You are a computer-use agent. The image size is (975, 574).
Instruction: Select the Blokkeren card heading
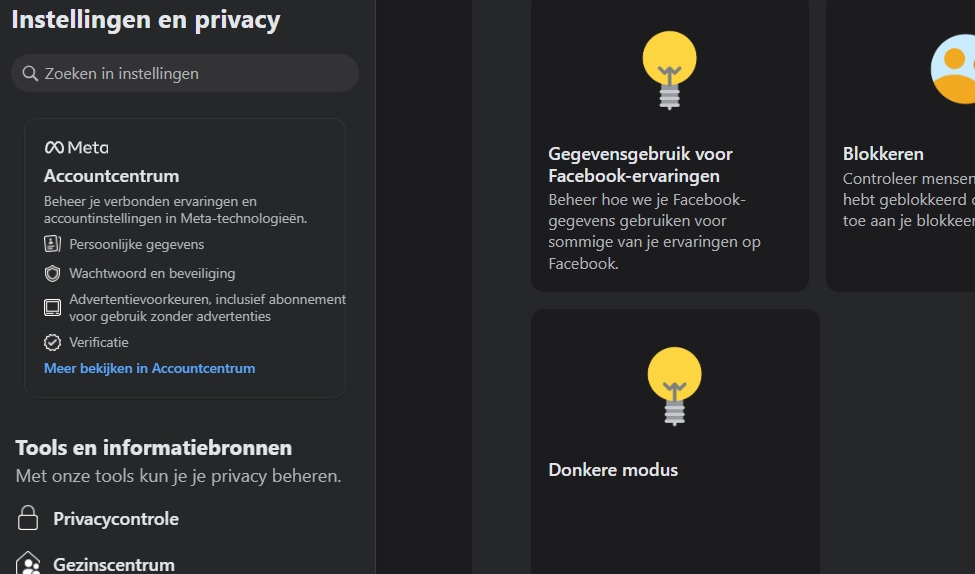[883, 154]
